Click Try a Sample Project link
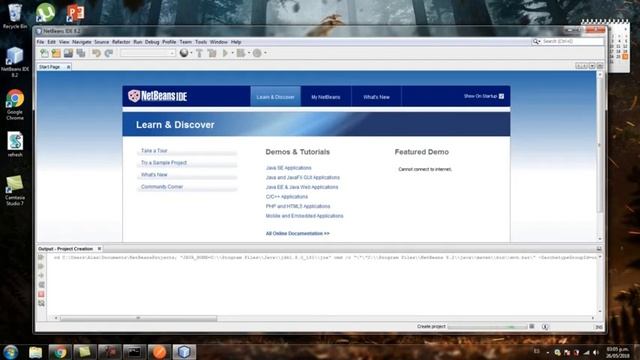 164,162
